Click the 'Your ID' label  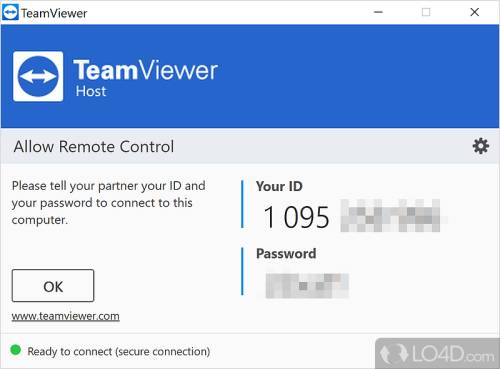coord(279,186)
